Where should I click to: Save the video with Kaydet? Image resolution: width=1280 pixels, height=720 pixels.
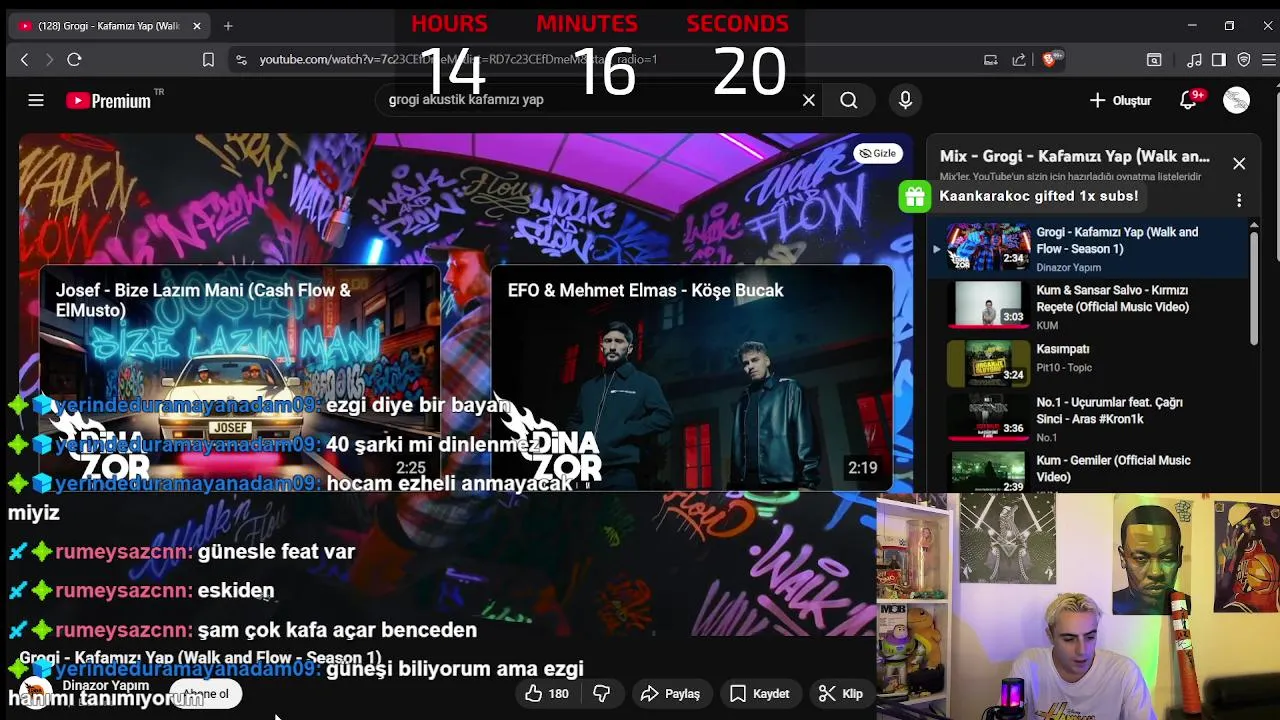coord(759,693)
